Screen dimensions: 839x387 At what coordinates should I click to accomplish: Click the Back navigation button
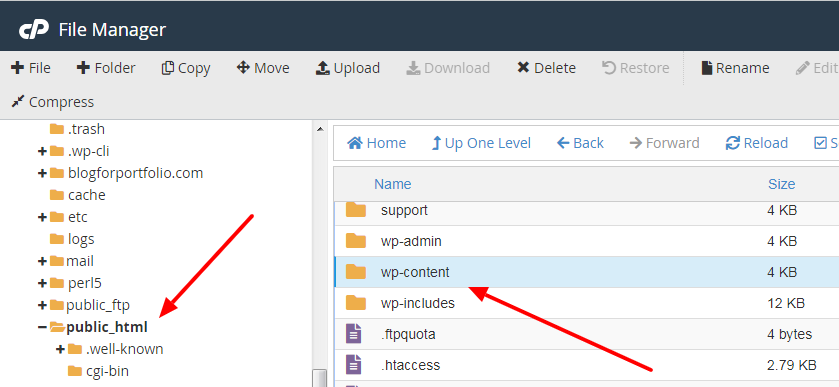(580, 143)
